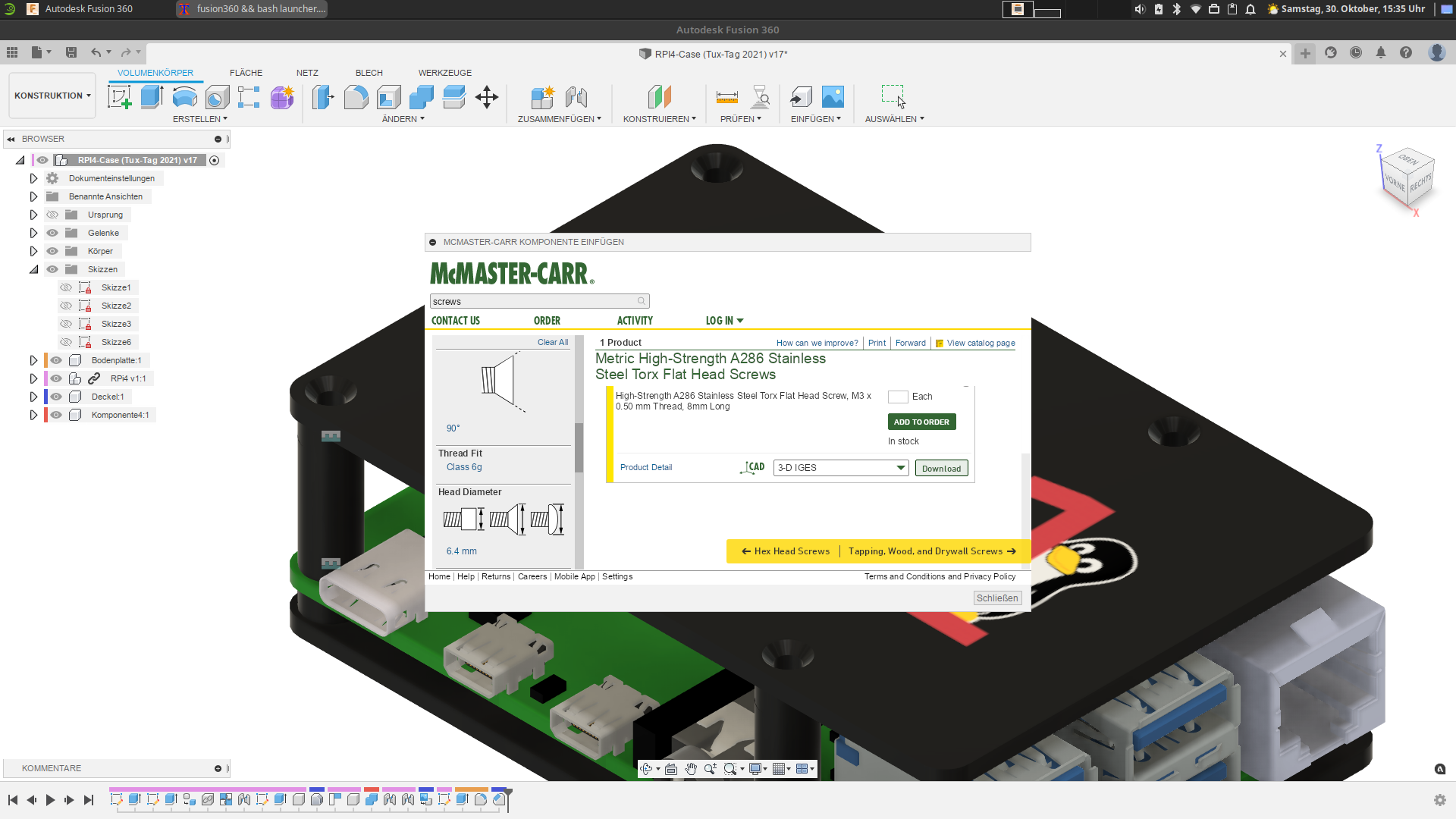
Task: Click the window Select tool
Action: pos(893,97)
